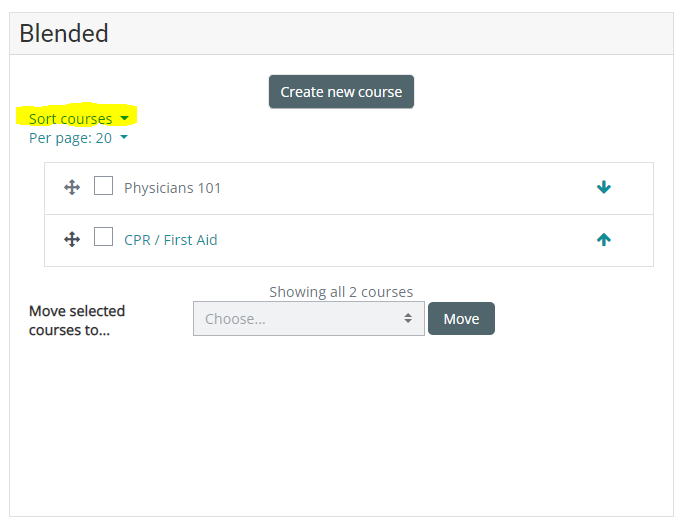Image resolution: width=686 pixels, height=526 pixels.
Task: Open the Physicians 101 course link
Action: [x=172, y=188]
